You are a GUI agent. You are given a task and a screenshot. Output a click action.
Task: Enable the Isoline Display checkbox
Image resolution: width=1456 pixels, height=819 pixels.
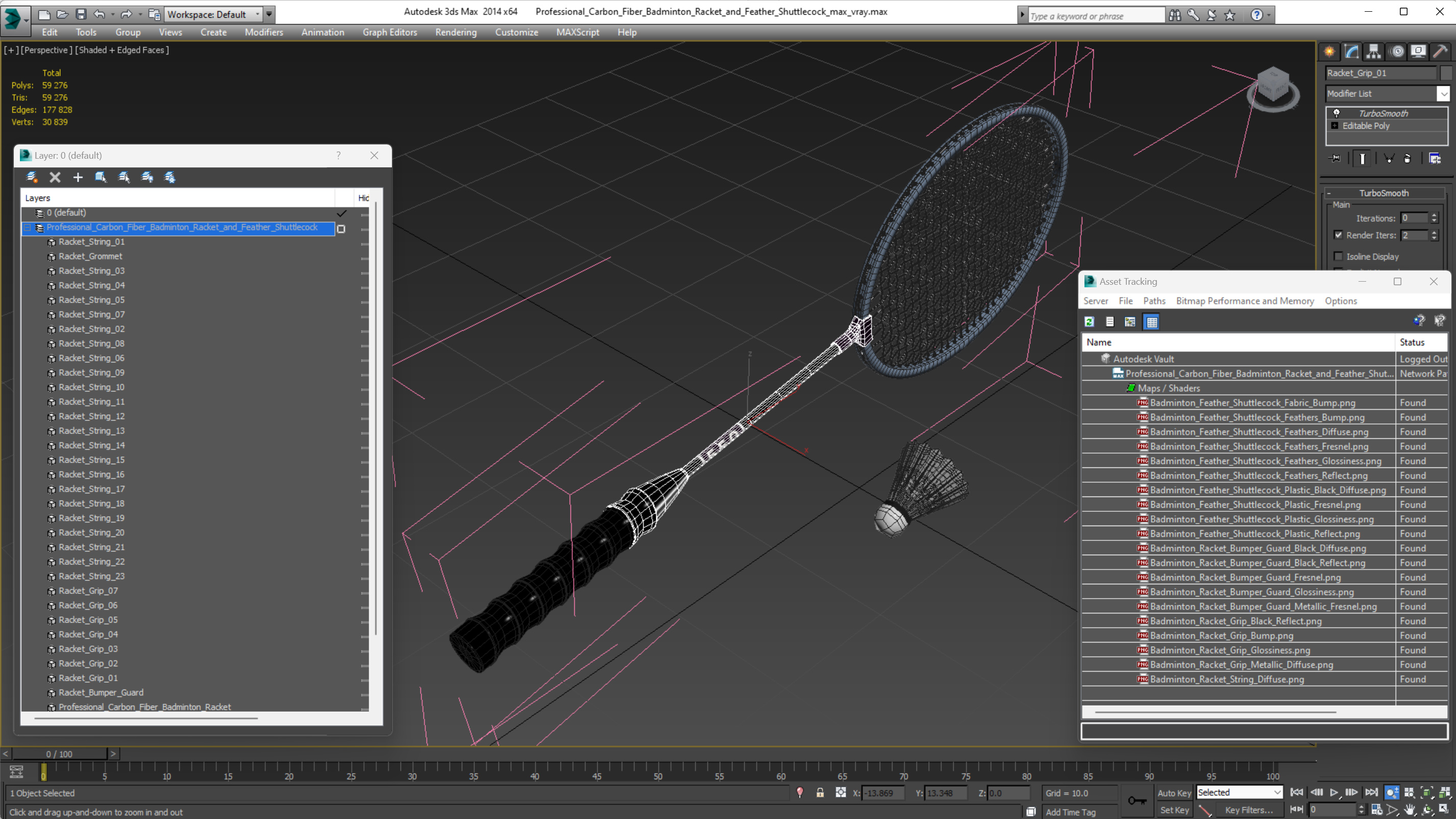(1338, 257)
